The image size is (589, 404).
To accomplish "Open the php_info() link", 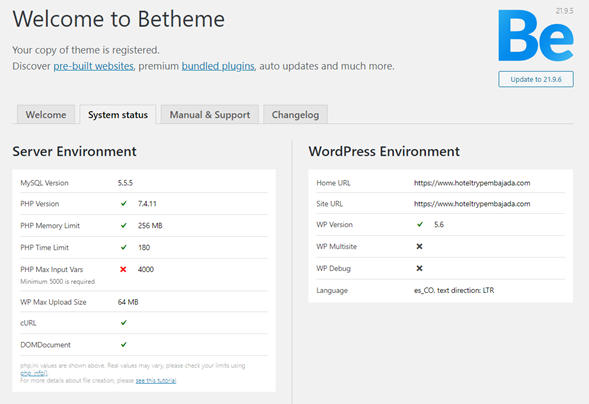I will click(34, 373).
